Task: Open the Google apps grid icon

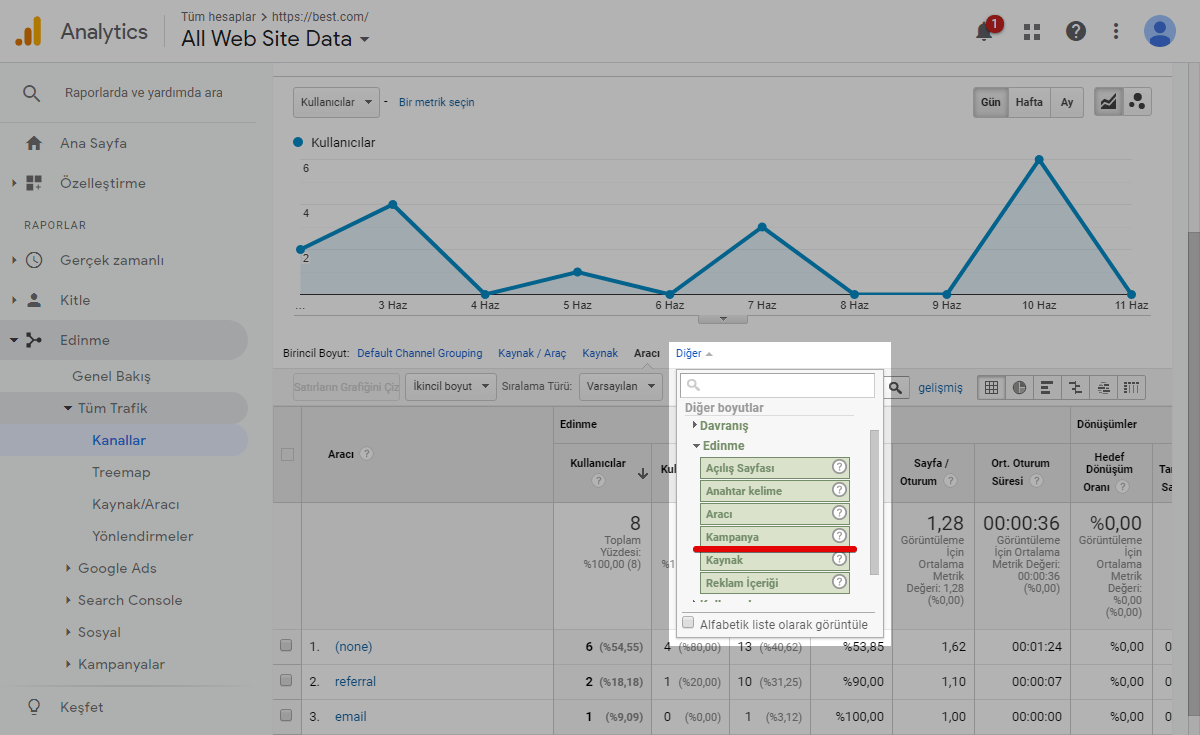Action: tap(1032, 31)
